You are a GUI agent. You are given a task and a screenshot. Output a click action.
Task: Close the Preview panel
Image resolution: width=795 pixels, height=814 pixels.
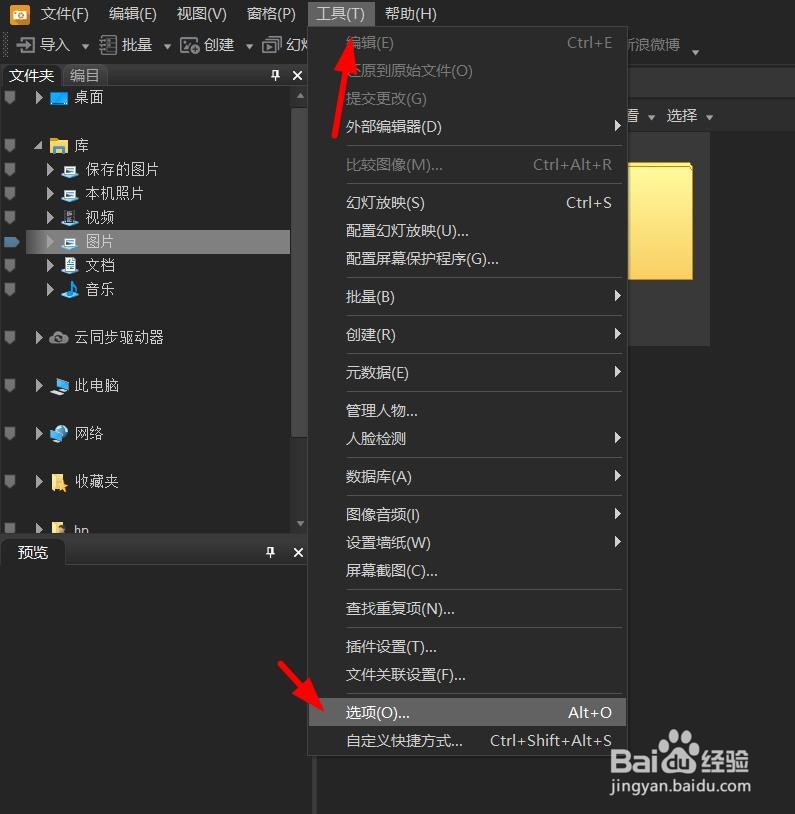[298, 552]
